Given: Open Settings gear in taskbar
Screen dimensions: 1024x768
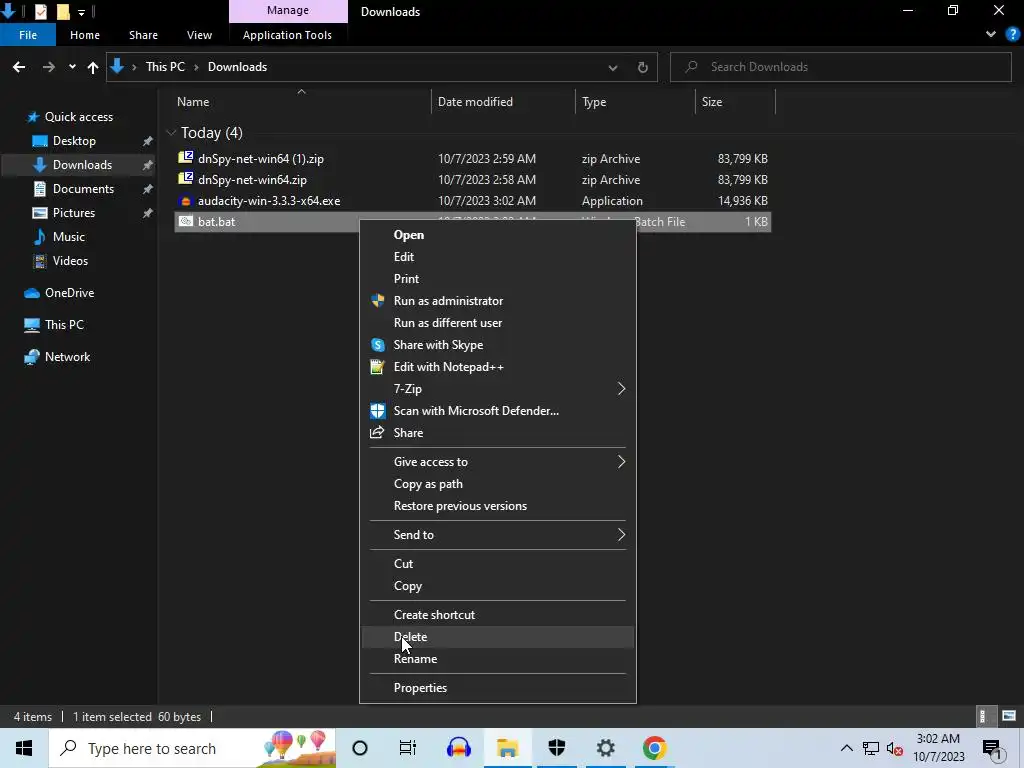Looking at the screenshot, I should pos(605,748).
